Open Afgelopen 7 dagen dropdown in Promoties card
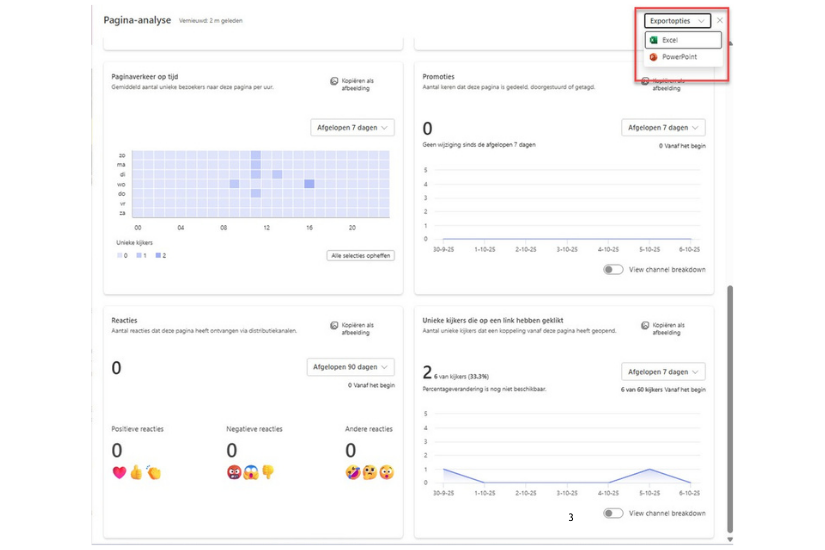 coord(663,127)
